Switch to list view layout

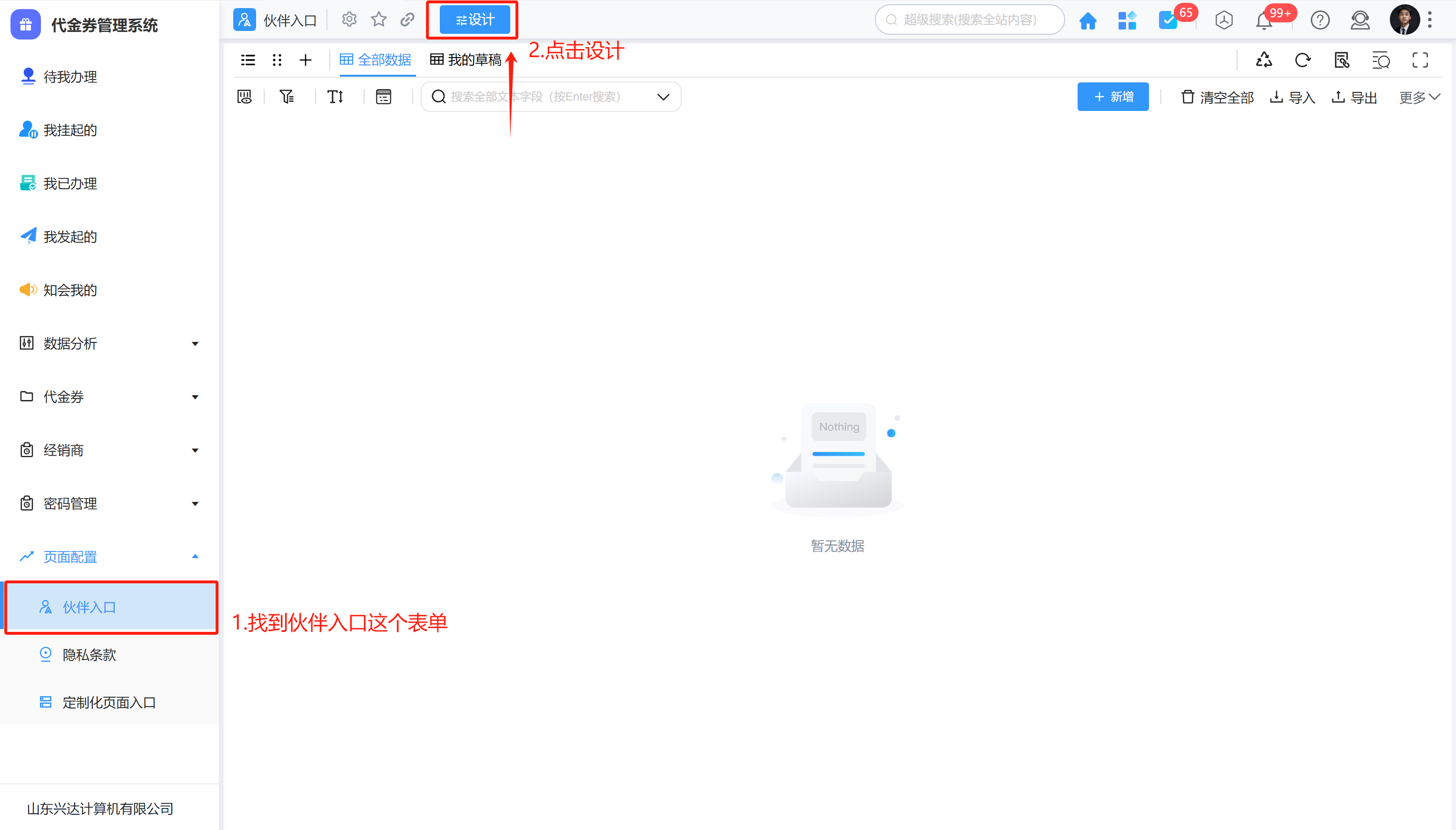(248, 60)
